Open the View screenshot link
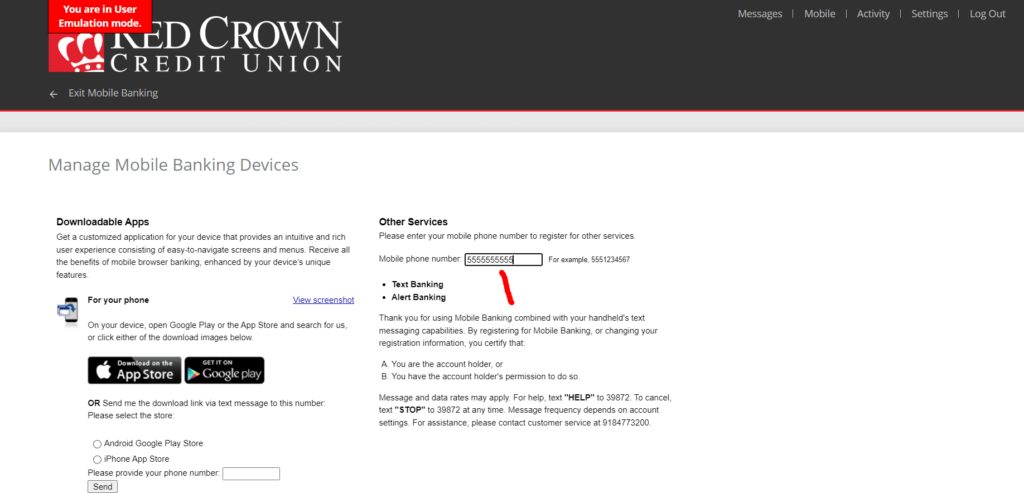 tap(323, 300)
